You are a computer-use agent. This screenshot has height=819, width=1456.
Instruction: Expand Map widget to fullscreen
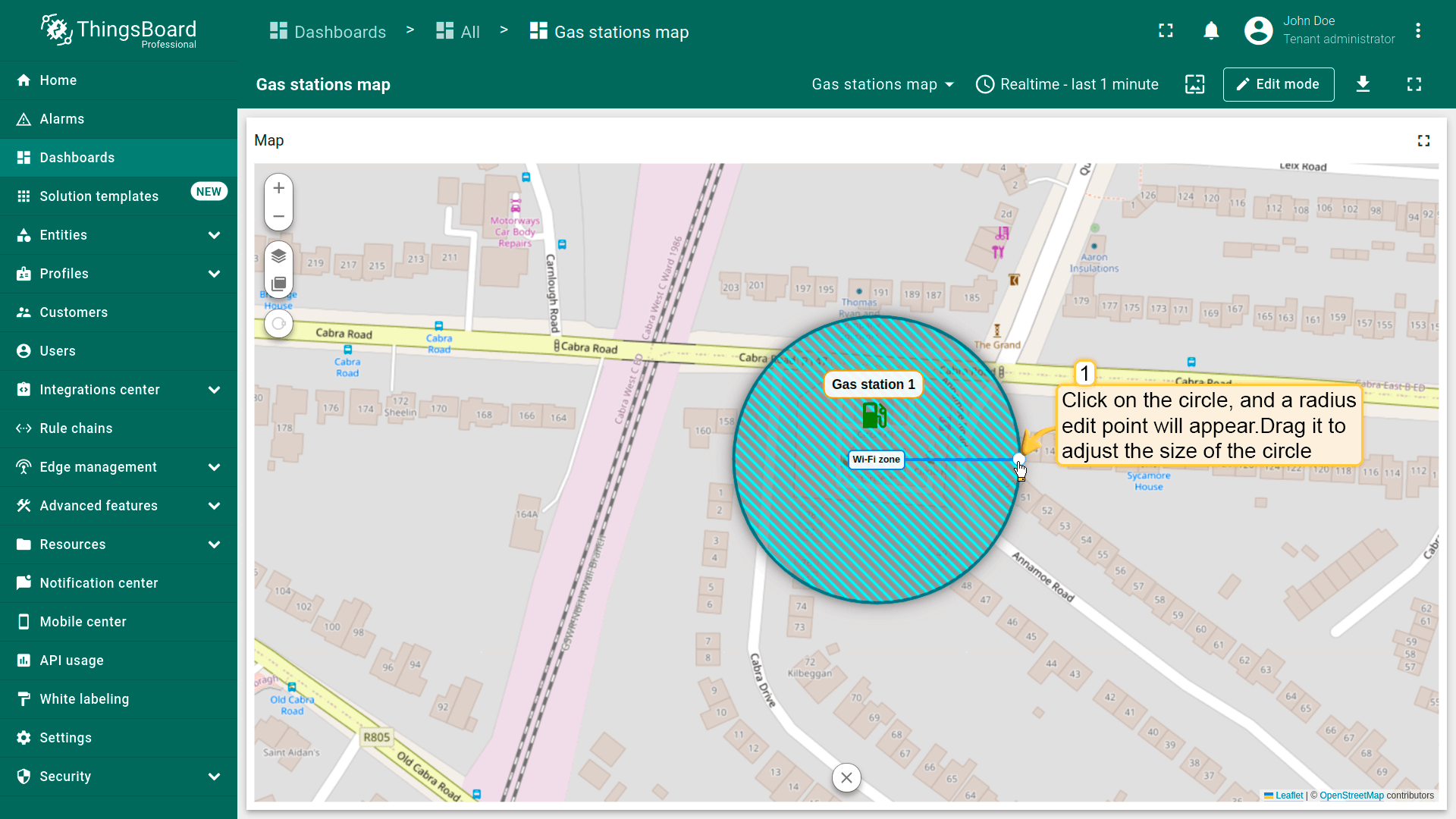(x=1423, y=141)
